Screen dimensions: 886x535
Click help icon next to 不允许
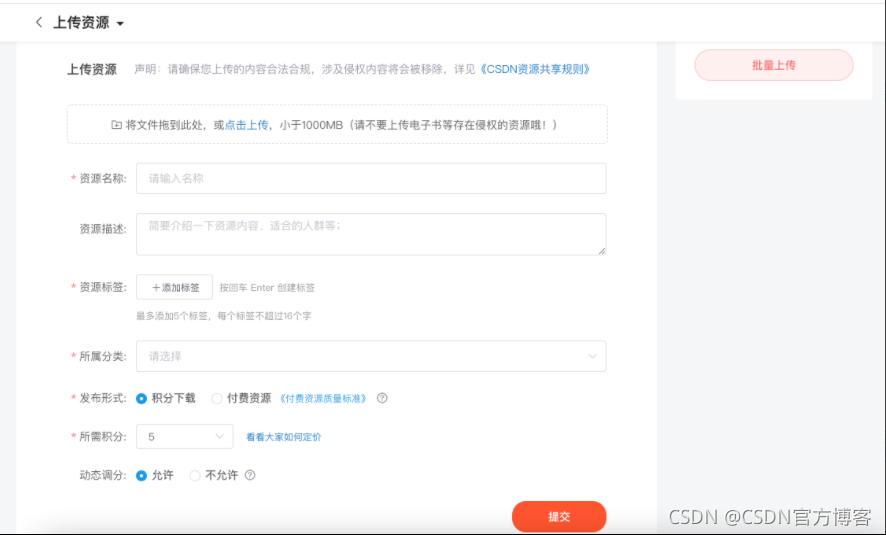250,475
